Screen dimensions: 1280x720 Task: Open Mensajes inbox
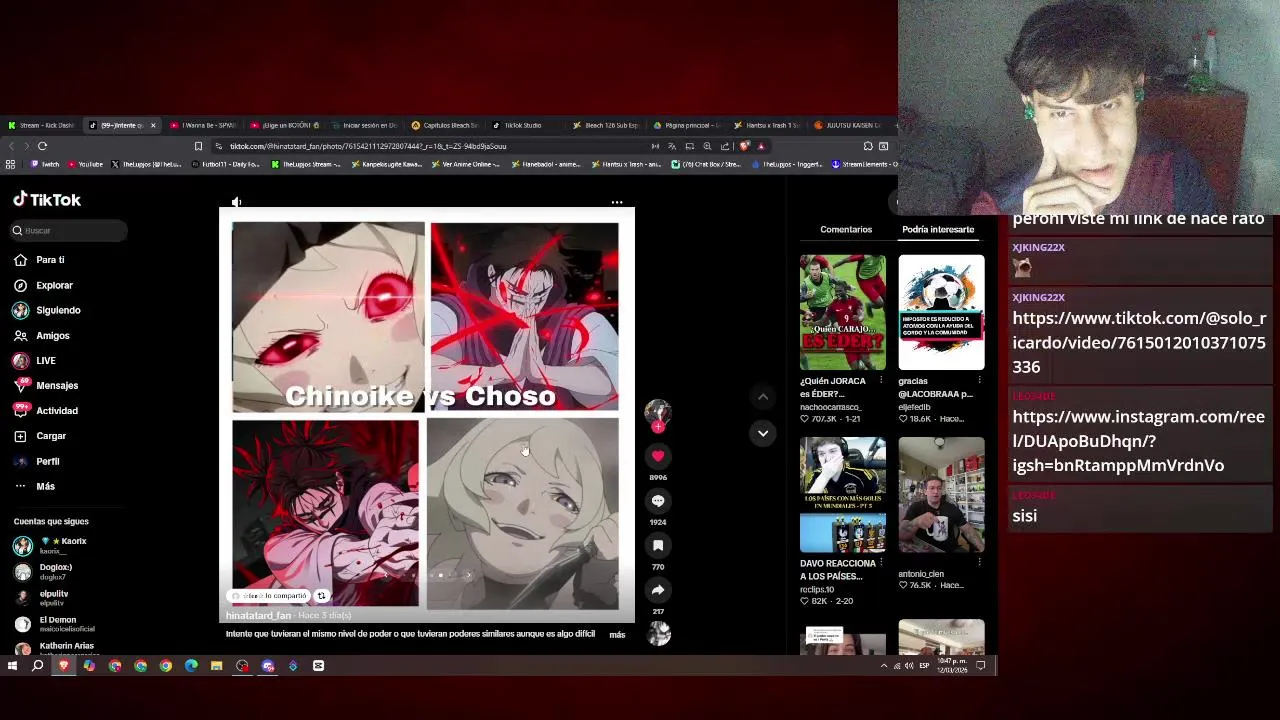57,386
